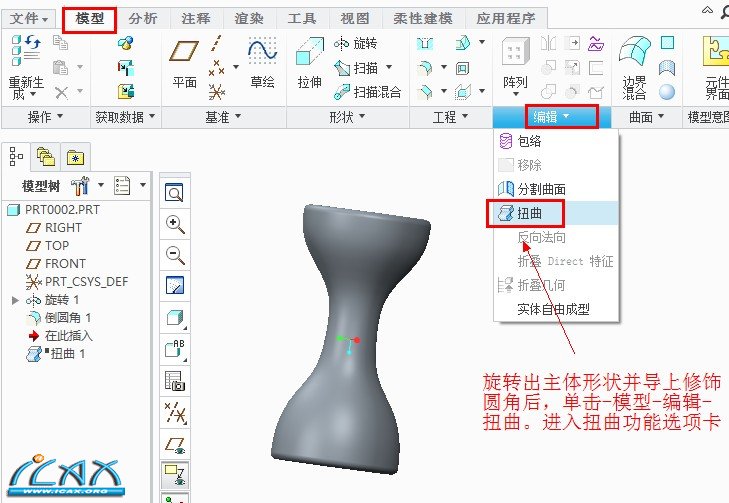Viewport: 729px width, 503px height.
Task: Open the 阵列 dropdown arrow
Action: (x=516, y=94)
